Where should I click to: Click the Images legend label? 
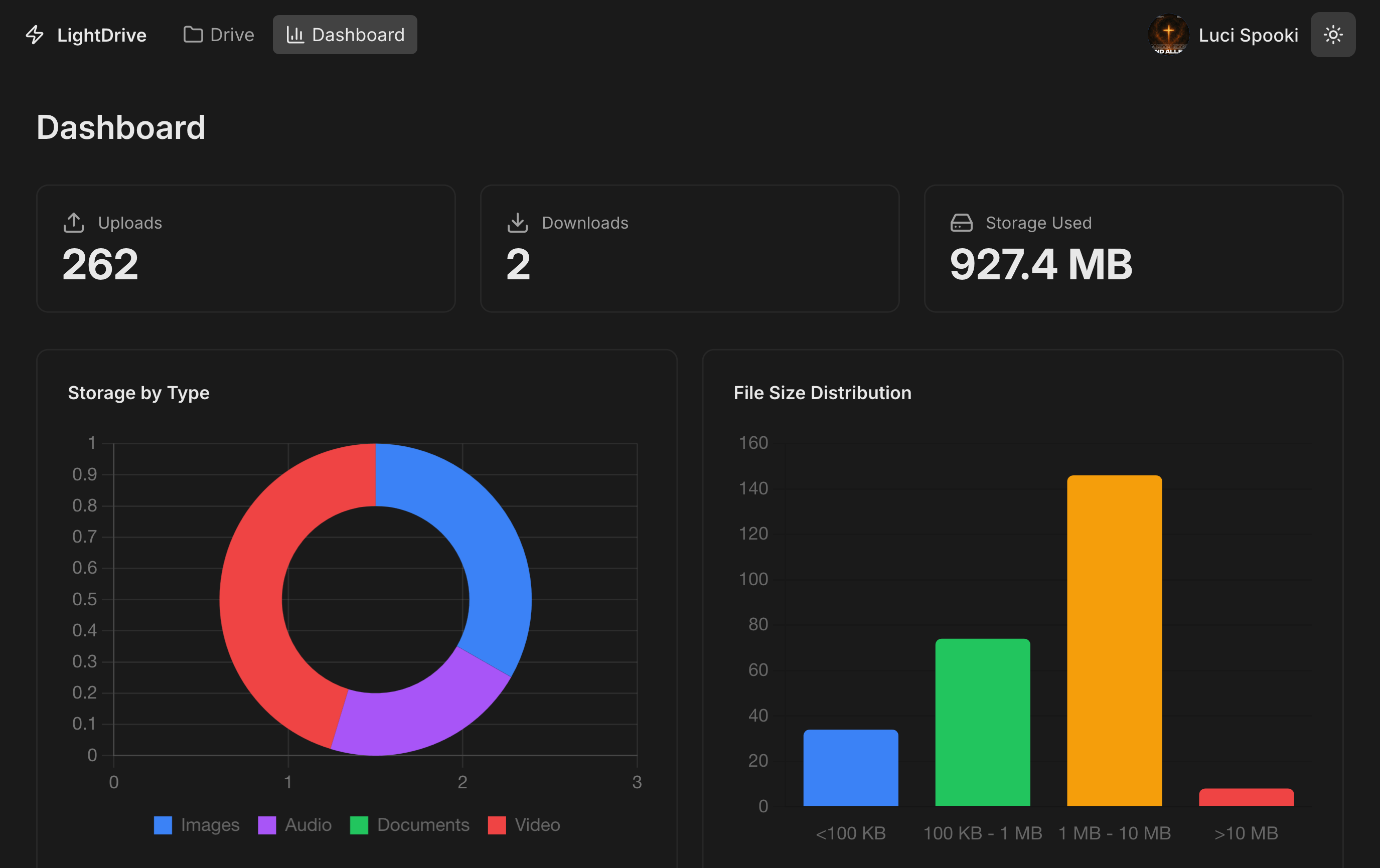pyautogui.click(x=210, y=825)
